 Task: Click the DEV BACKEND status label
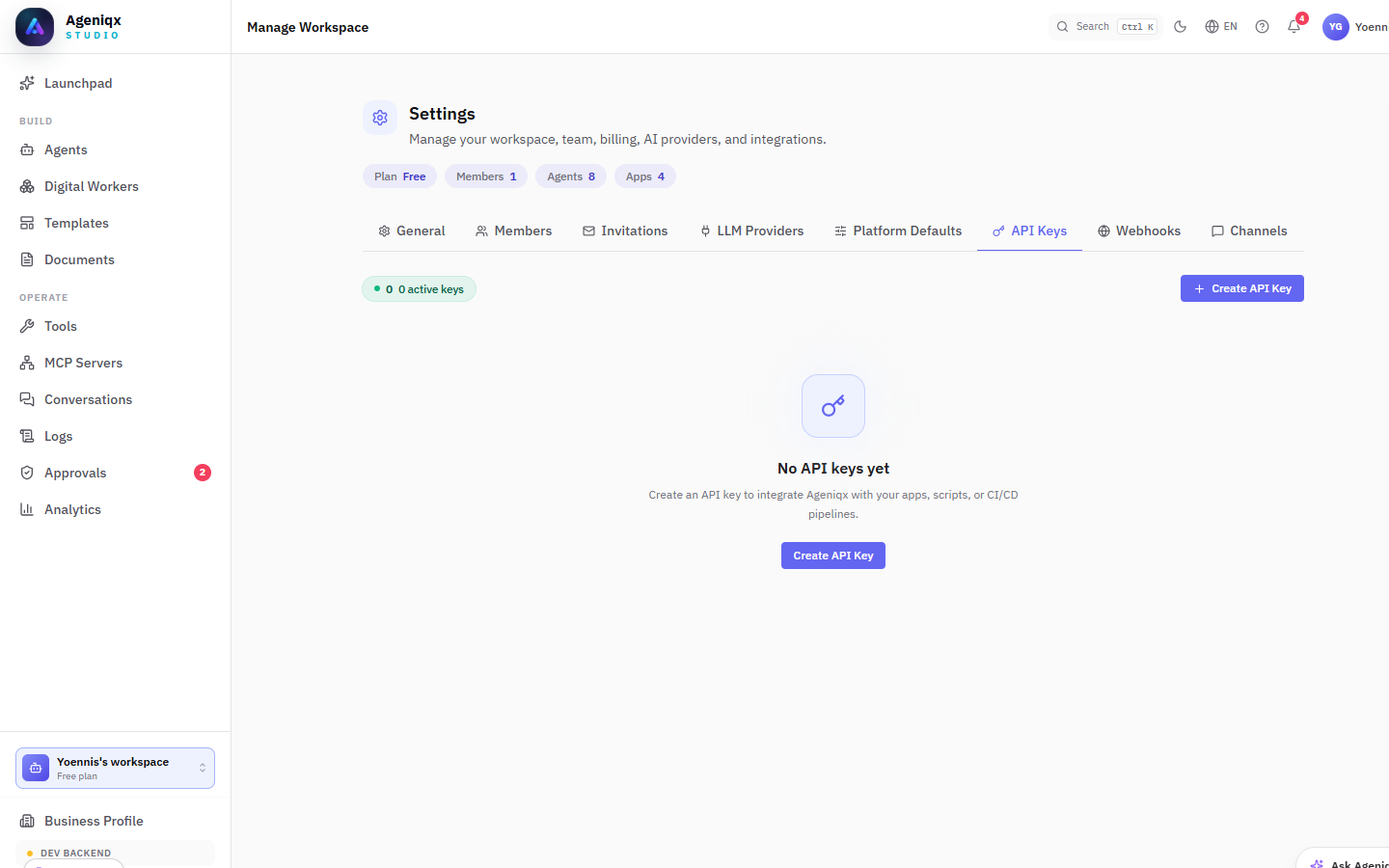[x=75, y=854]
